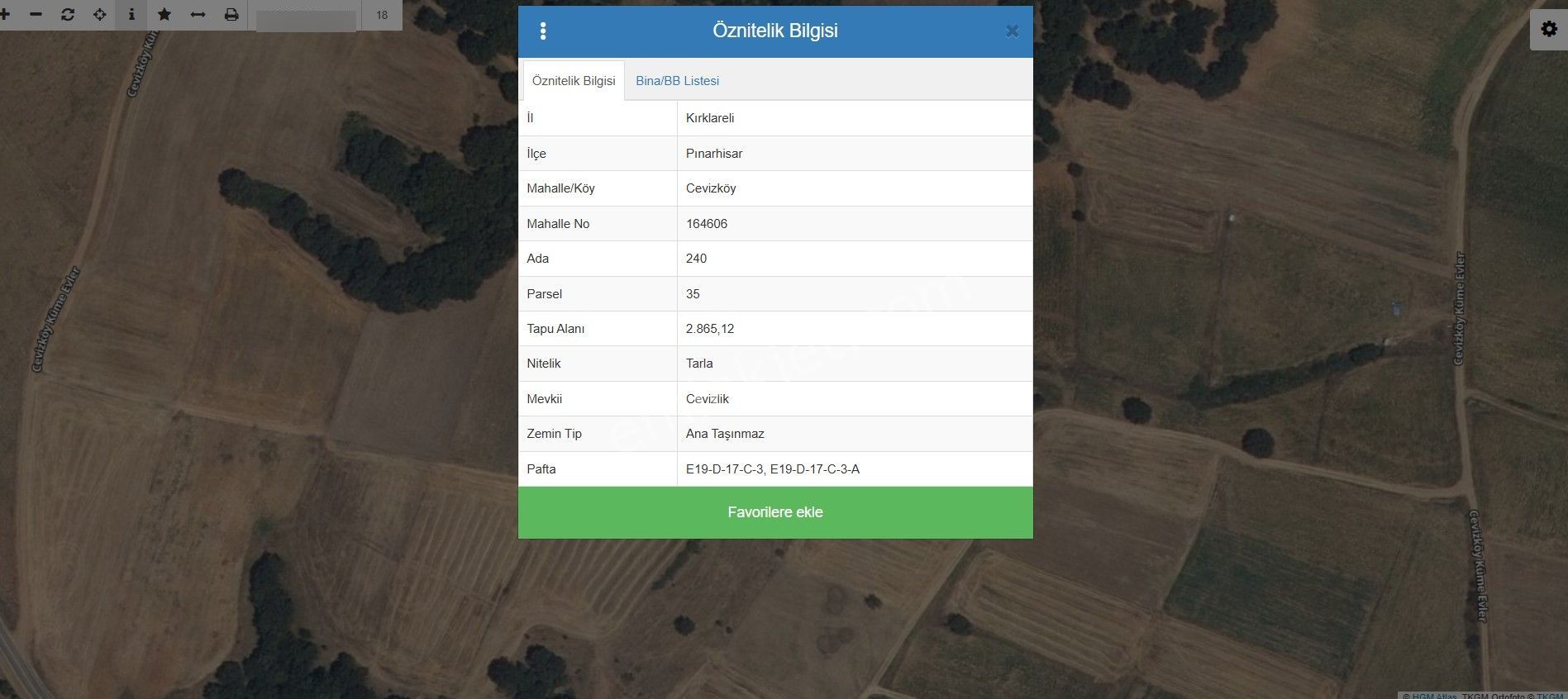The height and width of the screenshot is (699, 1568).
Task: Click the zoom in plus icon
Action: pyautogui.click(x=5, y=15)
